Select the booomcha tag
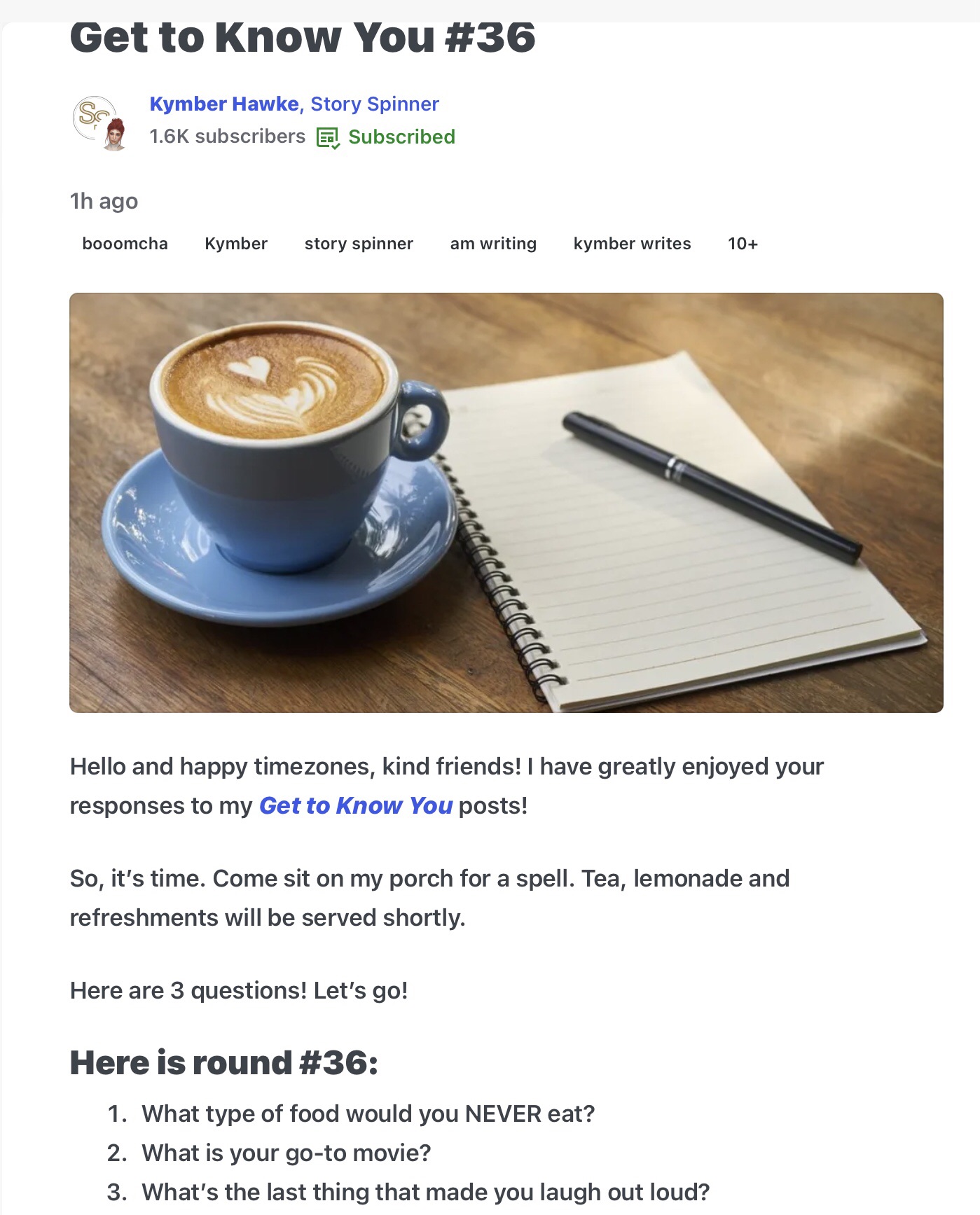The width and height of the screenshot is (980, 1215). point(125,244)
